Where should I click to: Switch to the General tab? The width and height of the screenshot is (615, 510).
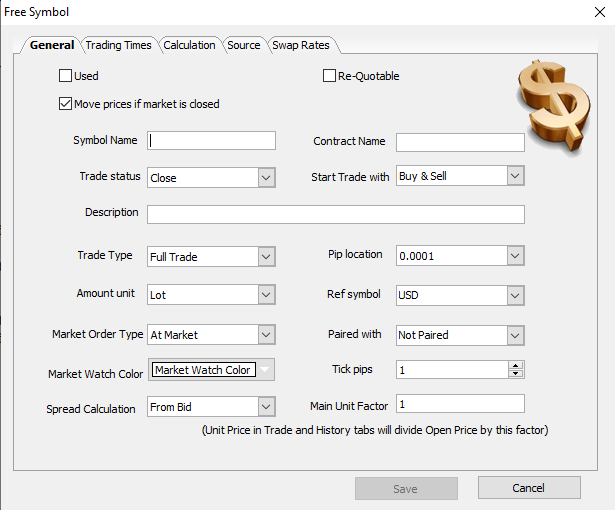(52, 45)
